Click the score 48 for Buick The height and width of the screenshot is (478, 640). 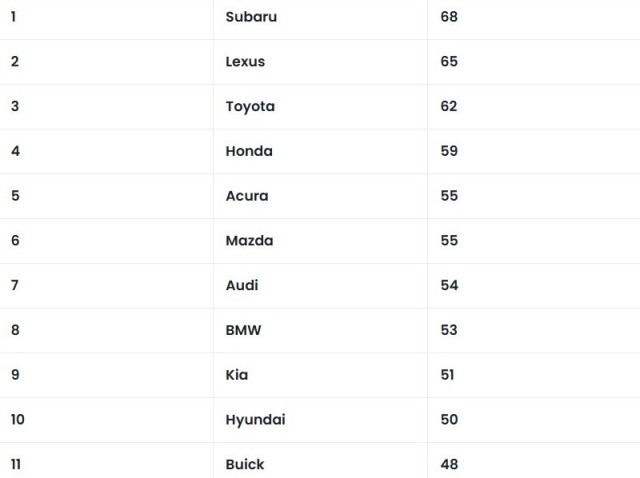click(x=449, y=464)
